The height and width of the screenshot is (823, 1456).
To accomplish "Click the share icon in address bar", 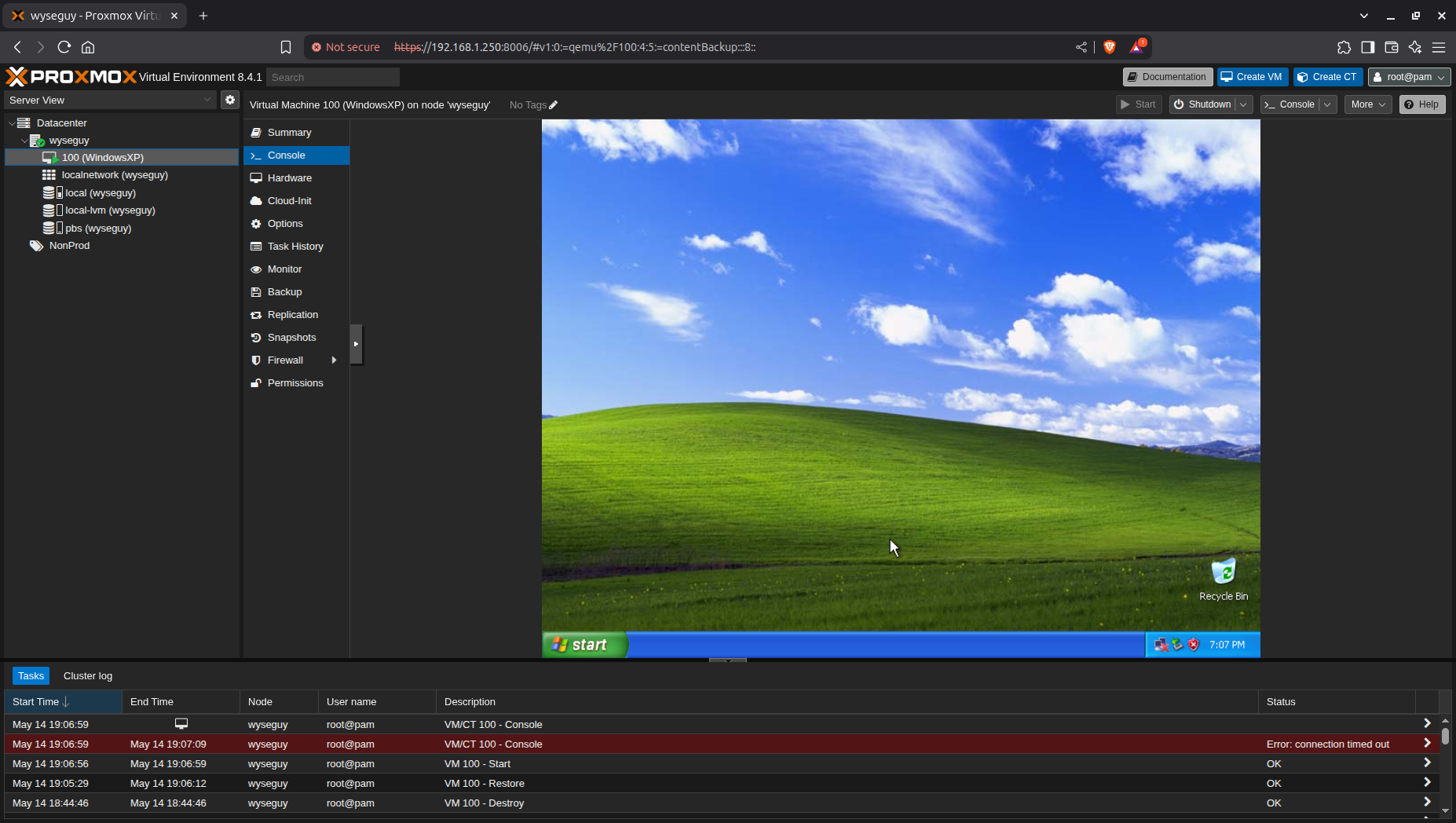I will coord(1081,47).
